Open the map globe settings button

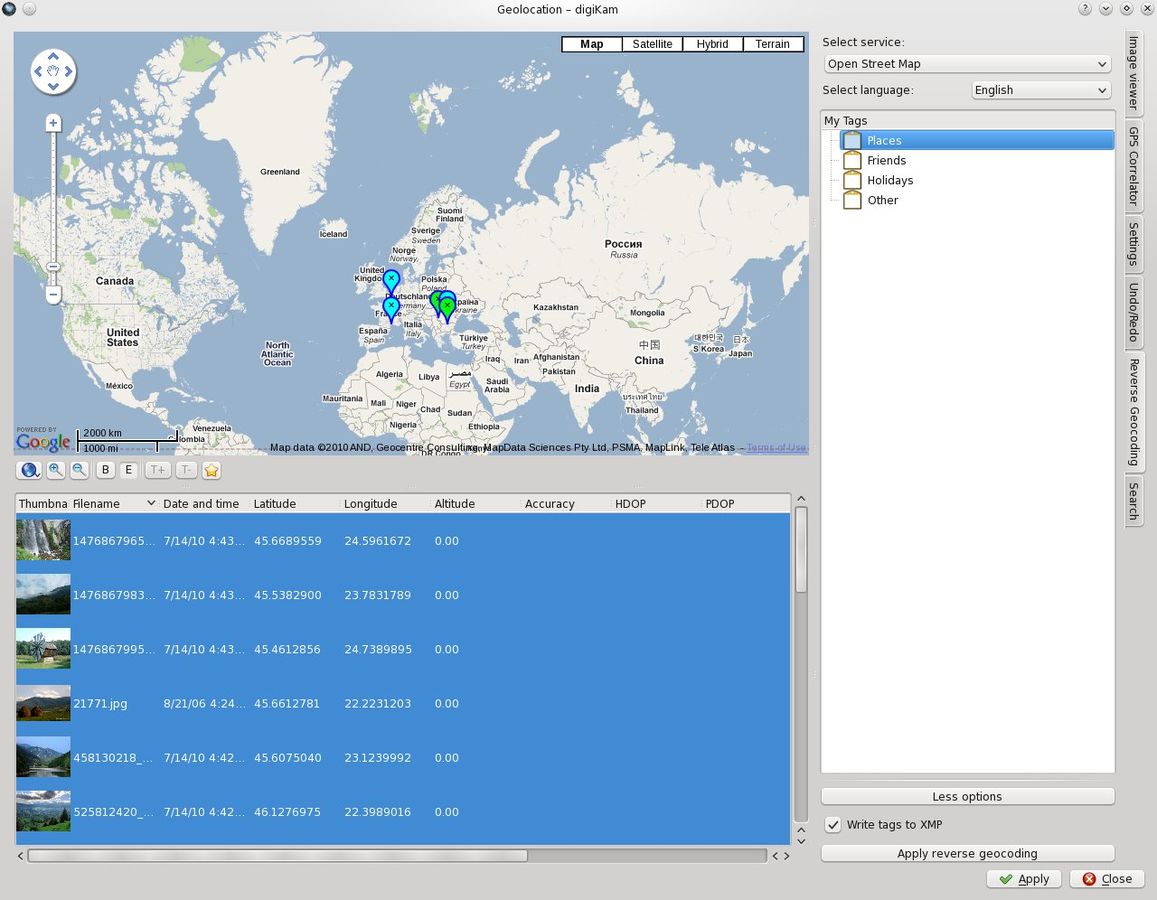(29, 470)
